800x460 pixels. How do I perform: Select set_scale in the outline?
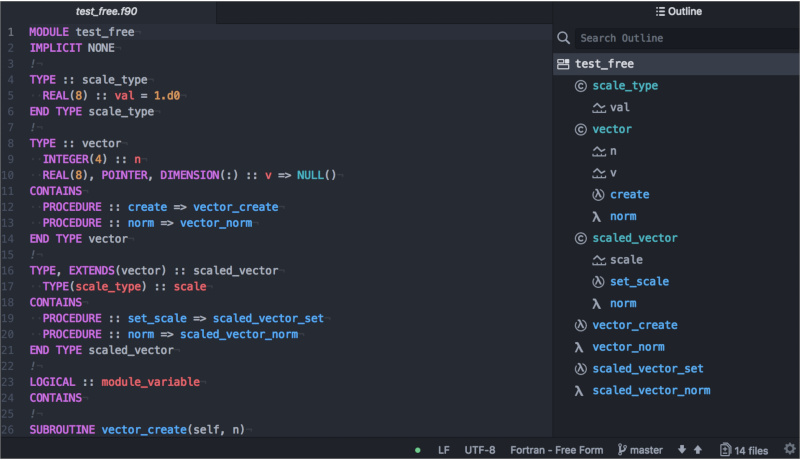639,282
